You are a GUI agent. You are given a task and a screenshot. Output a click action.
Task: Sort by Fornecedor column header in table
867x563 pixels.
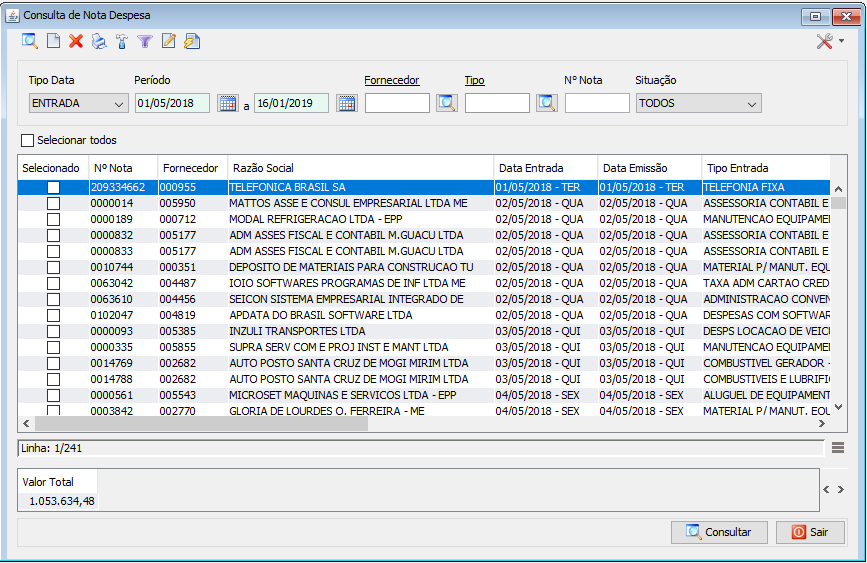coord(192,168)
